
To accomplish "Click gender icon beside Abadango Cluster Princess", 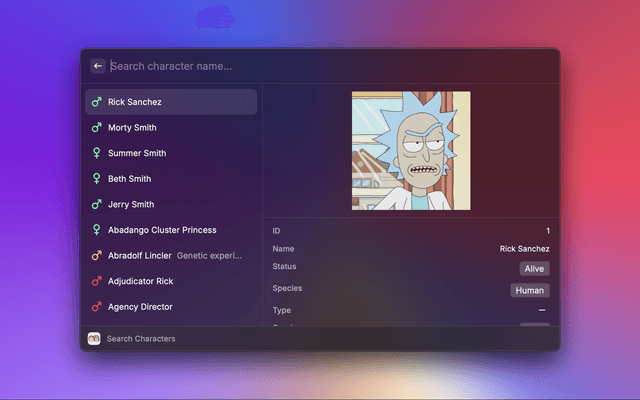I will coord(97,230).
